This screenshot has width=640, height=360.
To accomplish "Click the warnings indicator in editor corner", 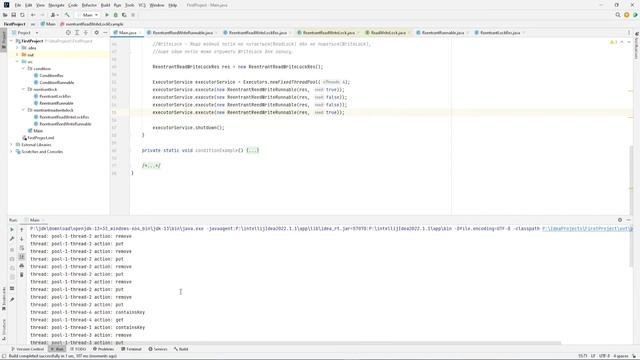I will (613, 42).
